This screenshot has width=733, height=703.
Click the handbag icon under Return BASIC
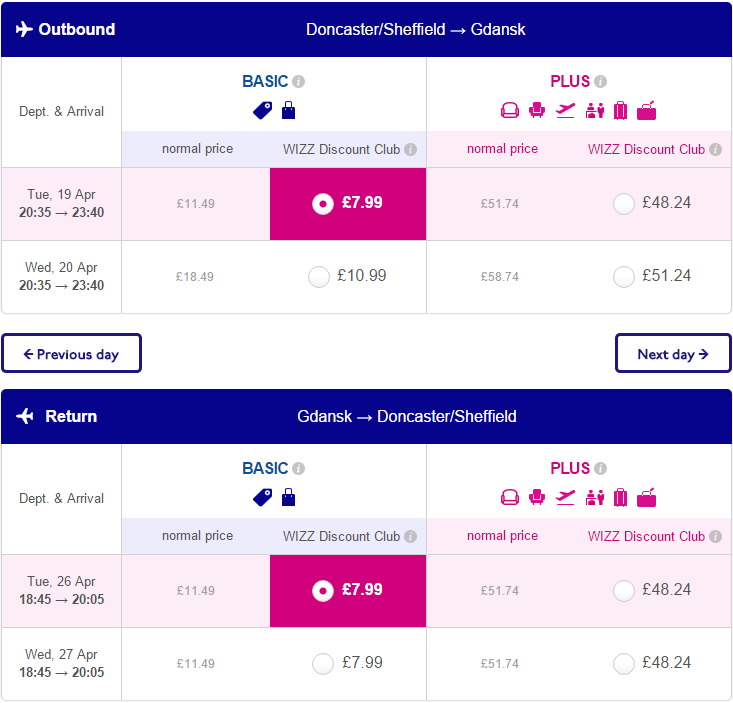click(x=288, y=497)
